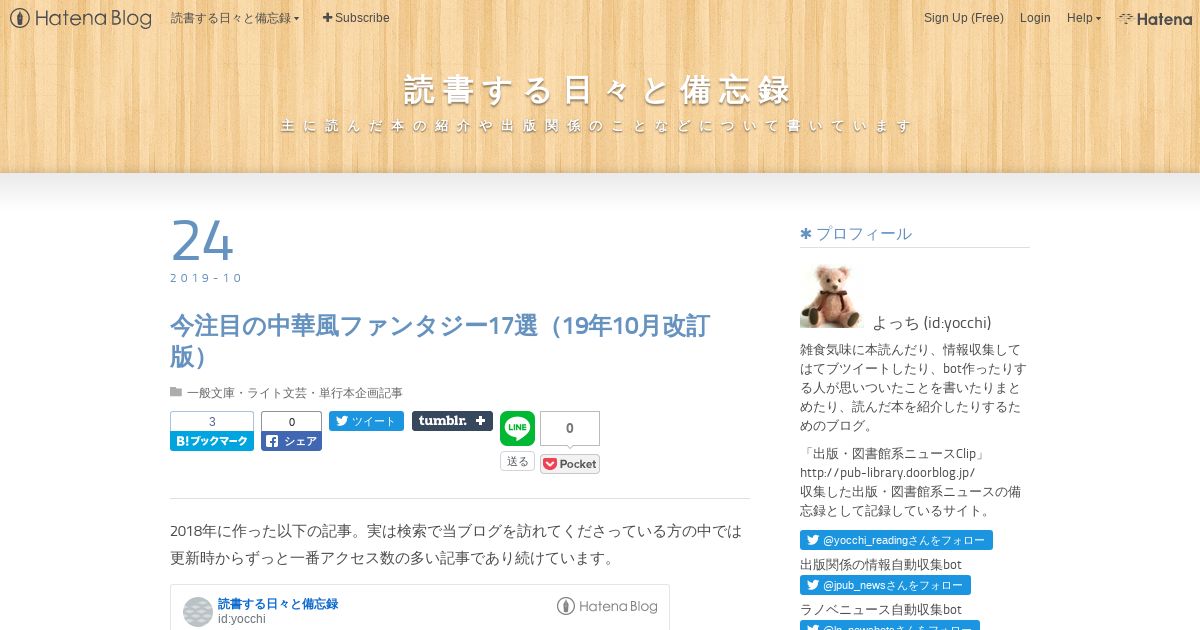Open the date link 24
Screen dimensions: 1200x630
tap(202, 241)
